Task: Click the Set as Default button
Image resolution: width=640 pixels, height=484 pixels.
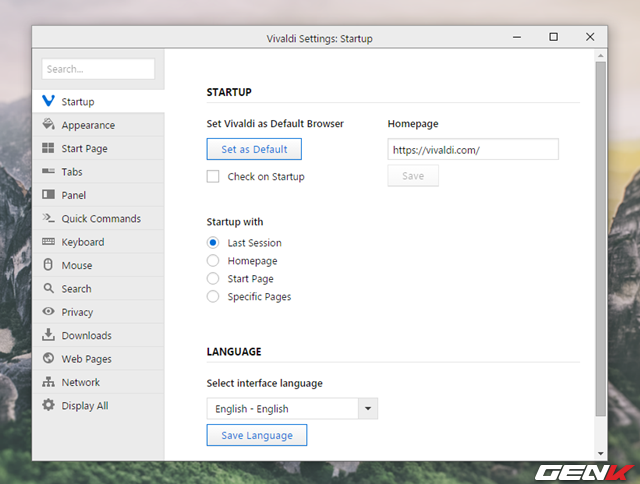Action: coord(254,150)
